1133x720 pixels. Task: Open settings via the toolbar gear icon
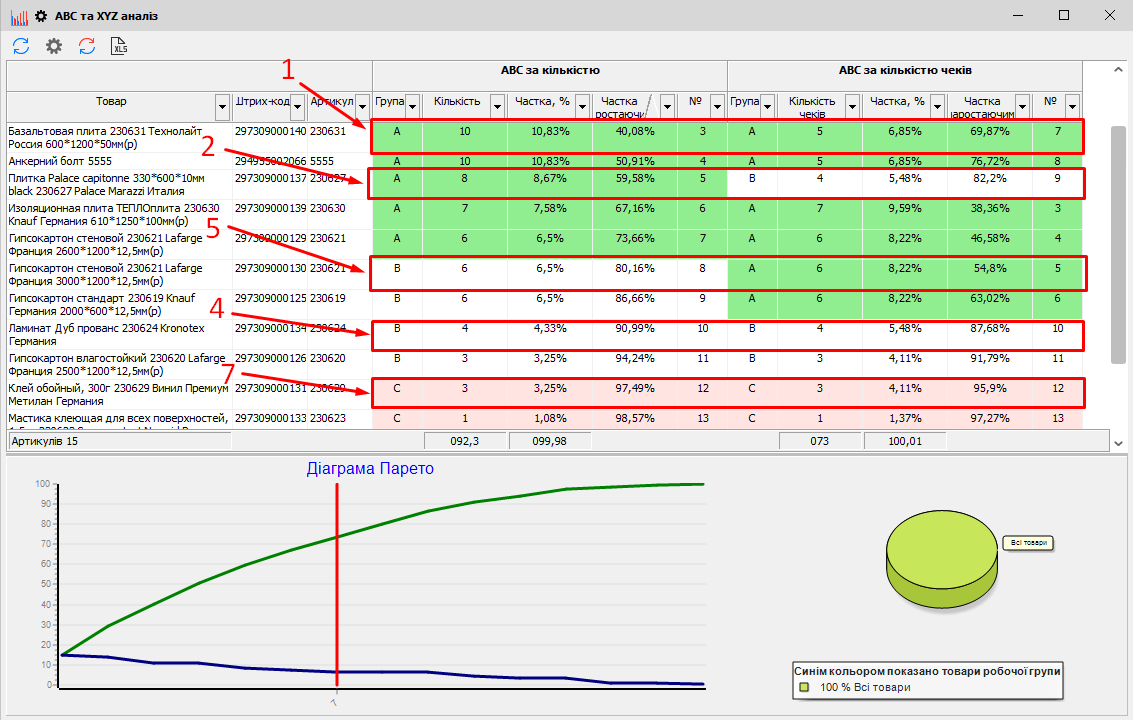click(x=54, y=46)
